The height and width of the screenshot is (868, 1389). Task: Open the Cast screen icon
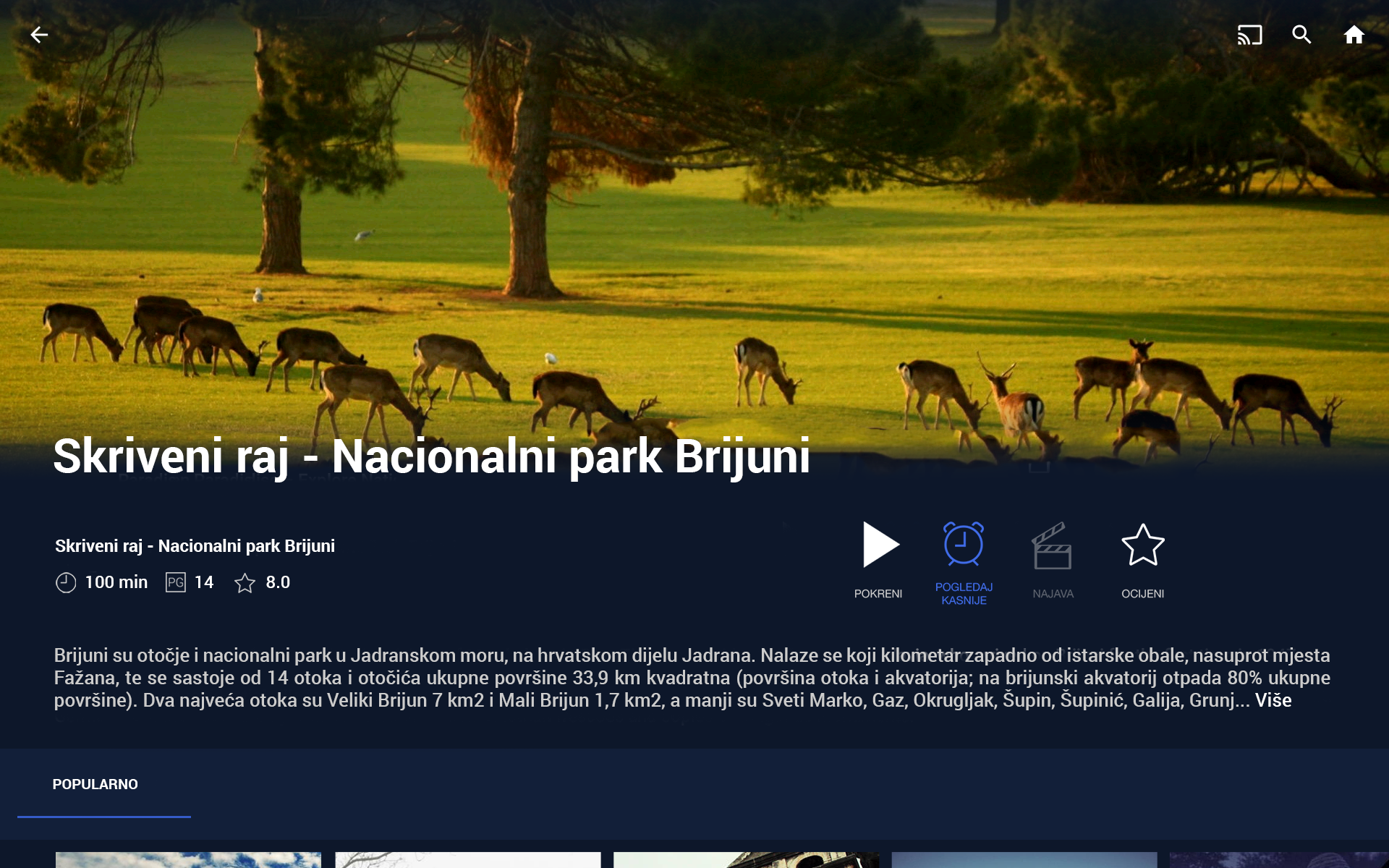(x=1249, y=35)
